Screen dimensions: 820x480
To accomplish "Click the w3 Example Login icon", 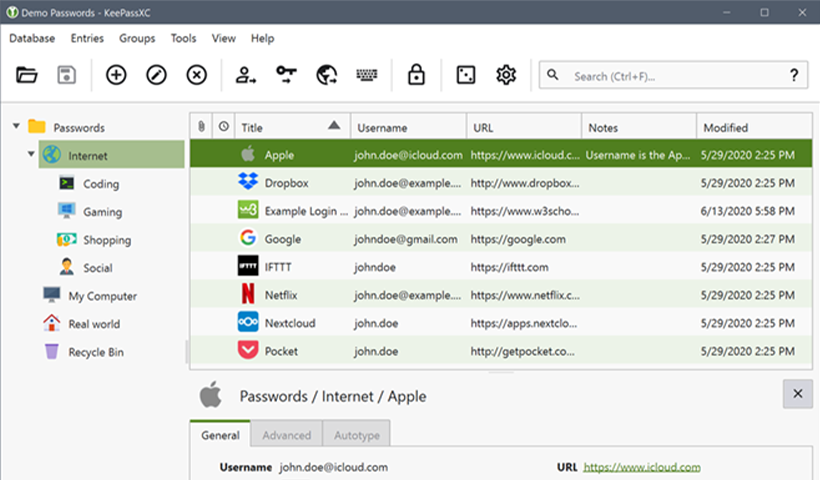I will point(248,210).
